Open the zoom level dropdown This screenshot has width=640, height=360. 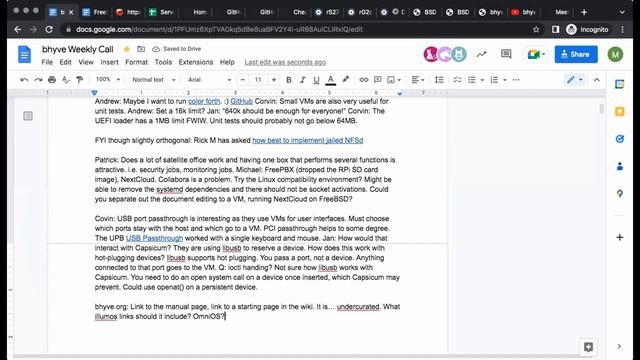pyautogui.click(x=108, y=79)
